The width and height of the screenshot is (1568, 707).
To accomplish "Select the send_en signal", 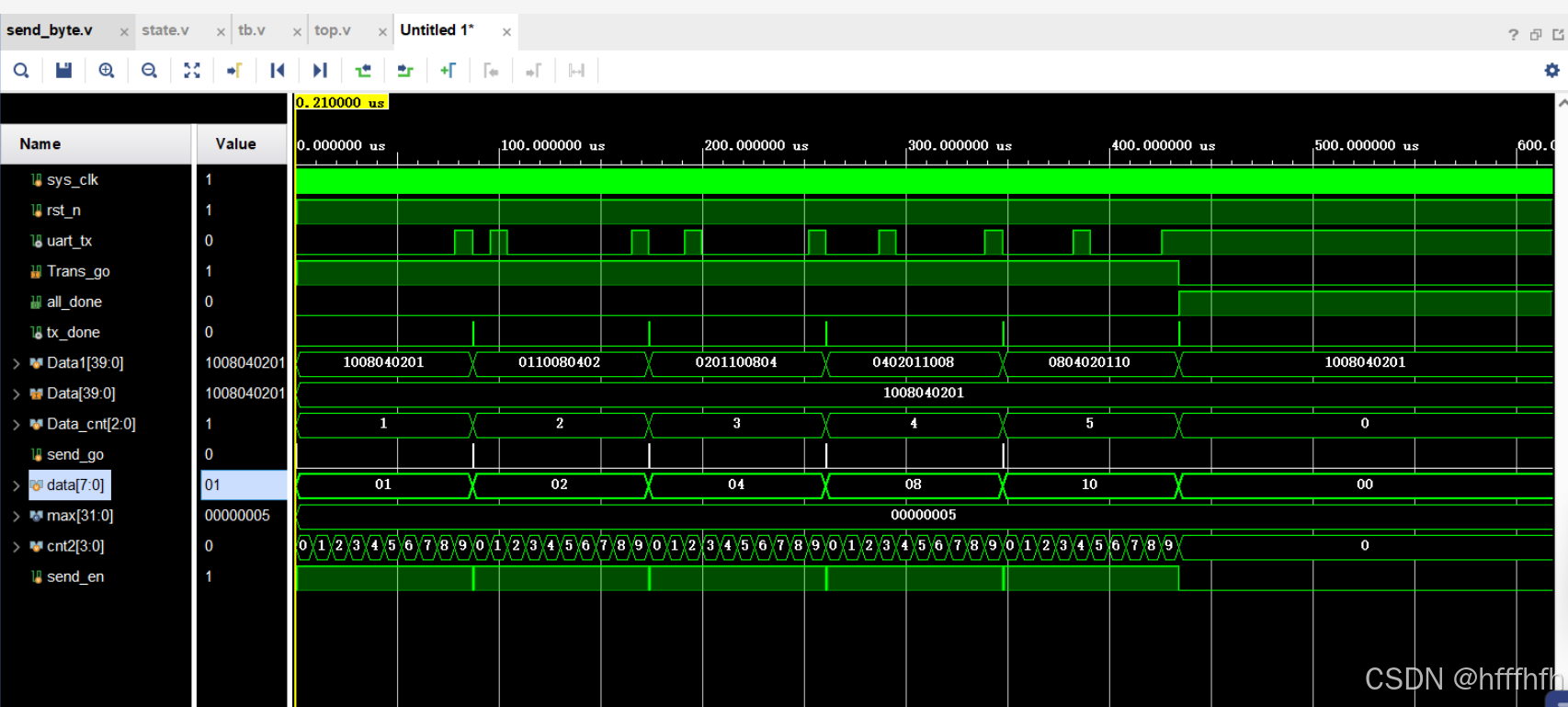I will click(x=75, y=576).
